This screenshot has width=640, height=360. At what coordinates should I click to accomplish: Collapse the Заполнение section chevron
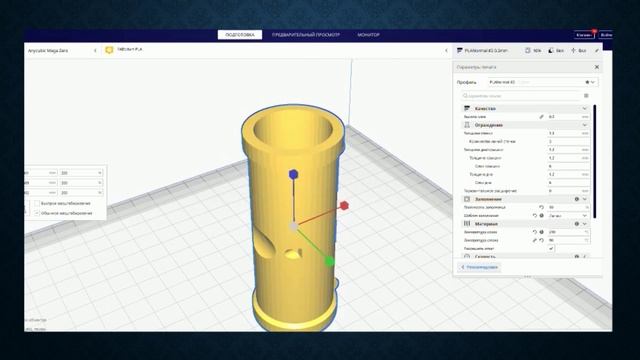click(584, 199)
